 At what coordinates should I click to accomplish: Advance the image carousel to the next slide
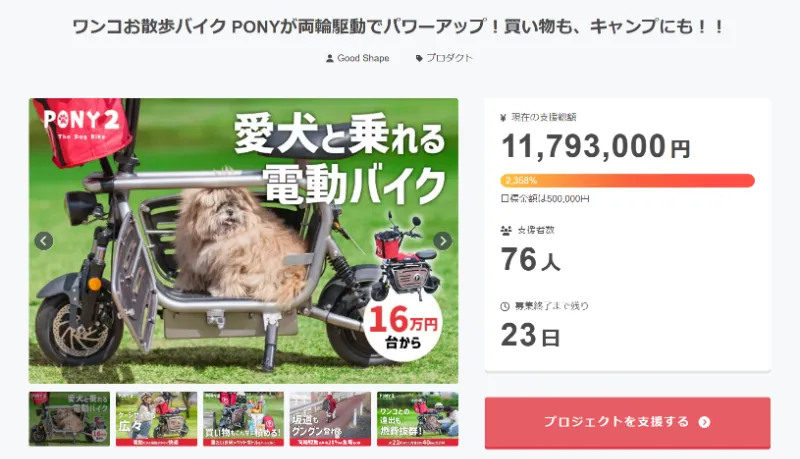pos(443,241)
